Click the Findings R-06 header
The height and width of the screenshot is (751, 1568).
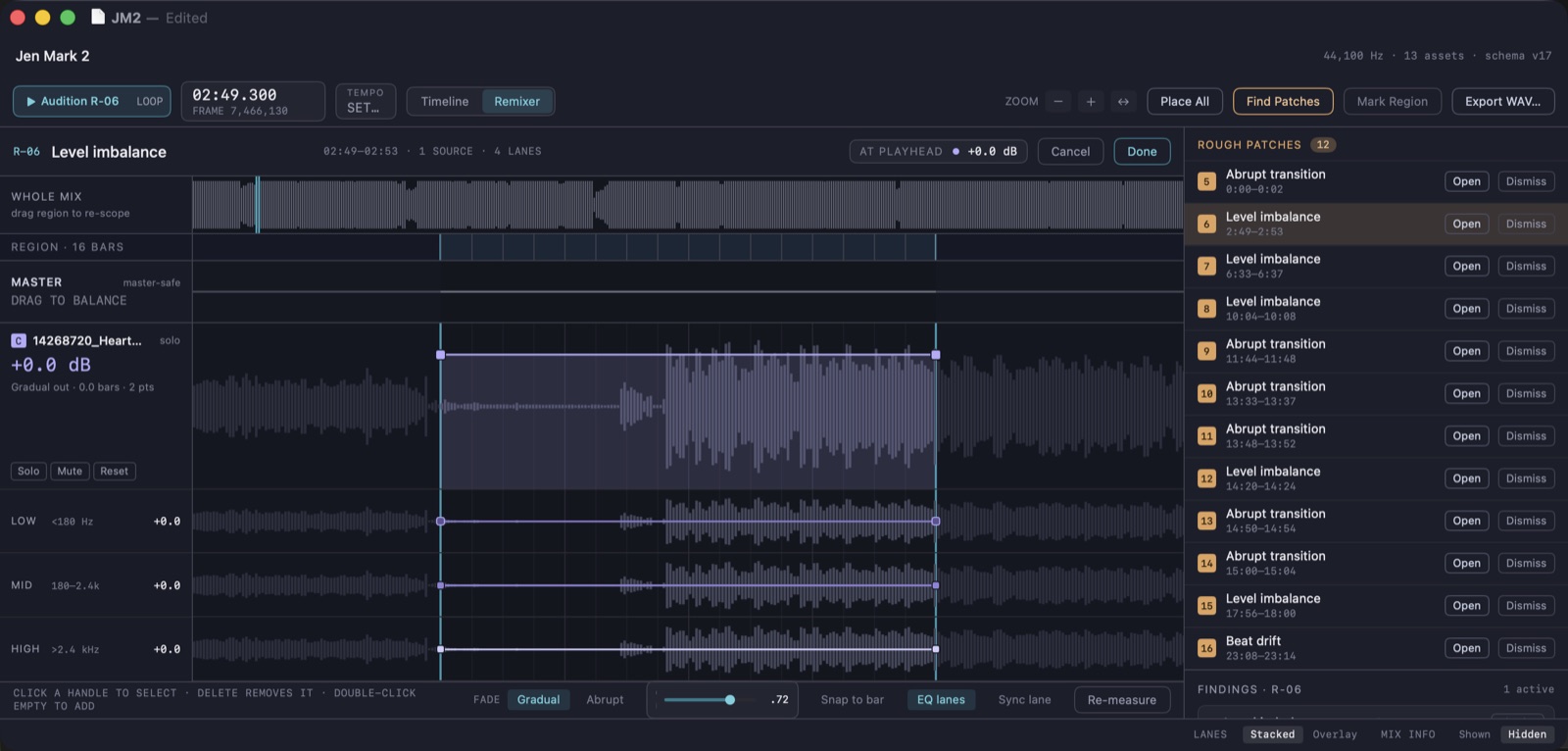(1249, 689)
